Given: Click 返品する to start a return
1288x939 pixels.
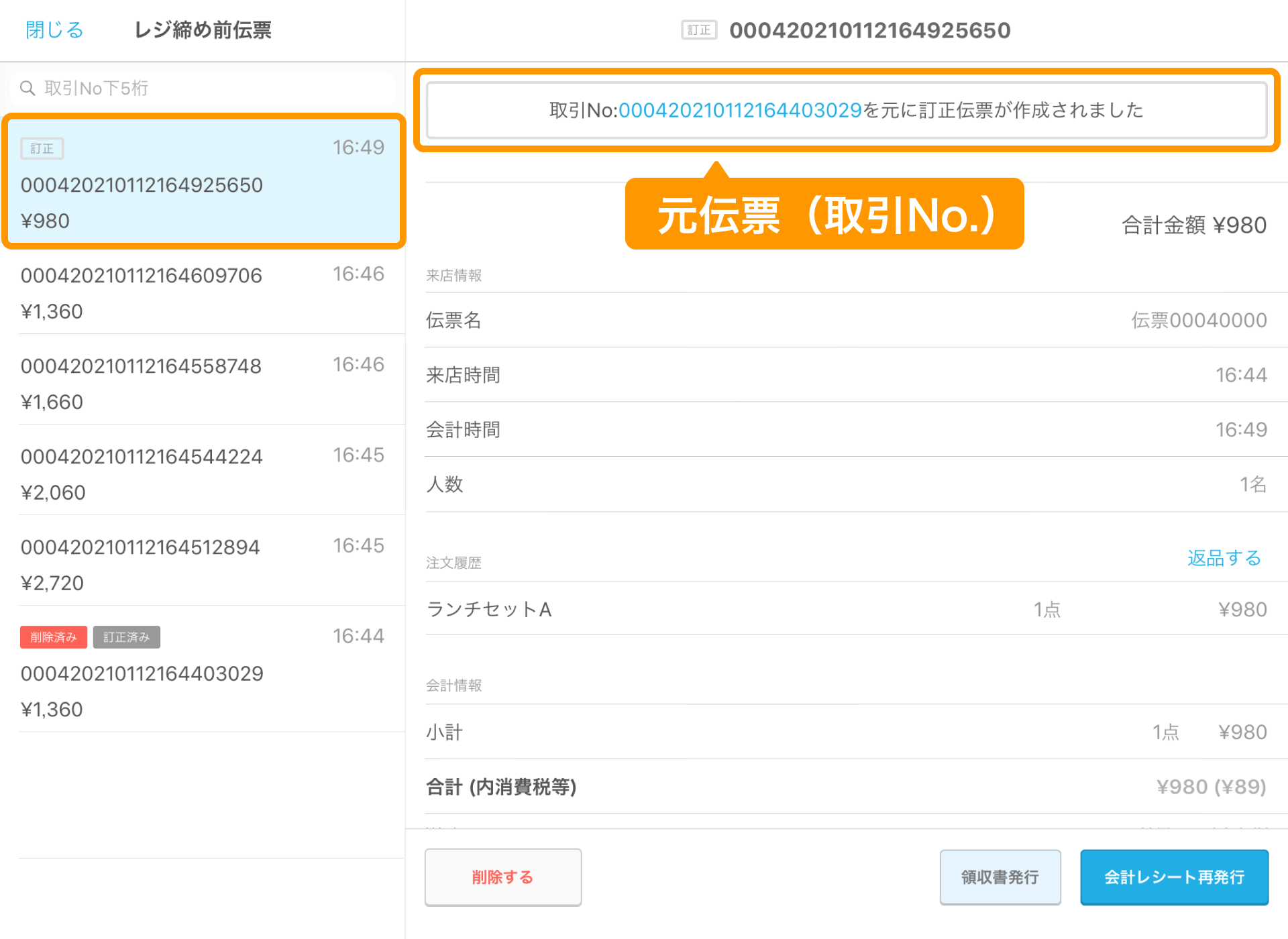Looking at the screenshot, I should (x=1224, y=558).
